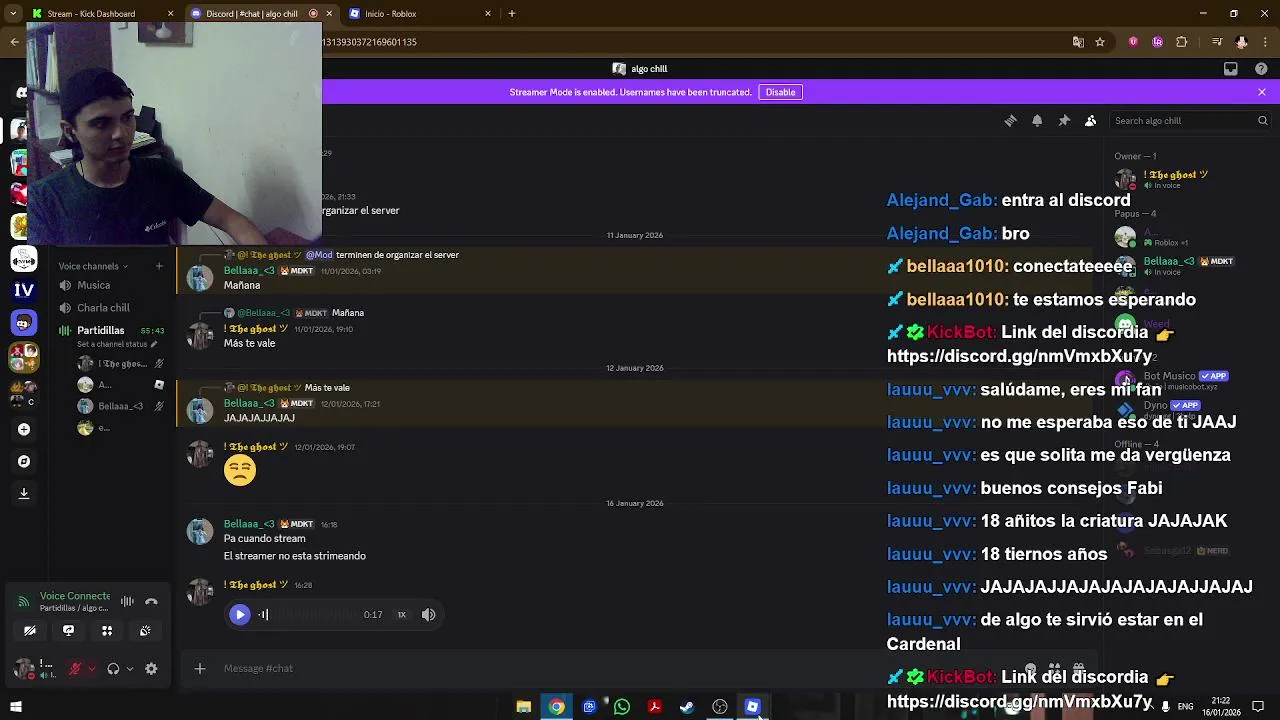Open attachment plus button in message bar
Screen dimensions: 1280x720
pos(200,668)
